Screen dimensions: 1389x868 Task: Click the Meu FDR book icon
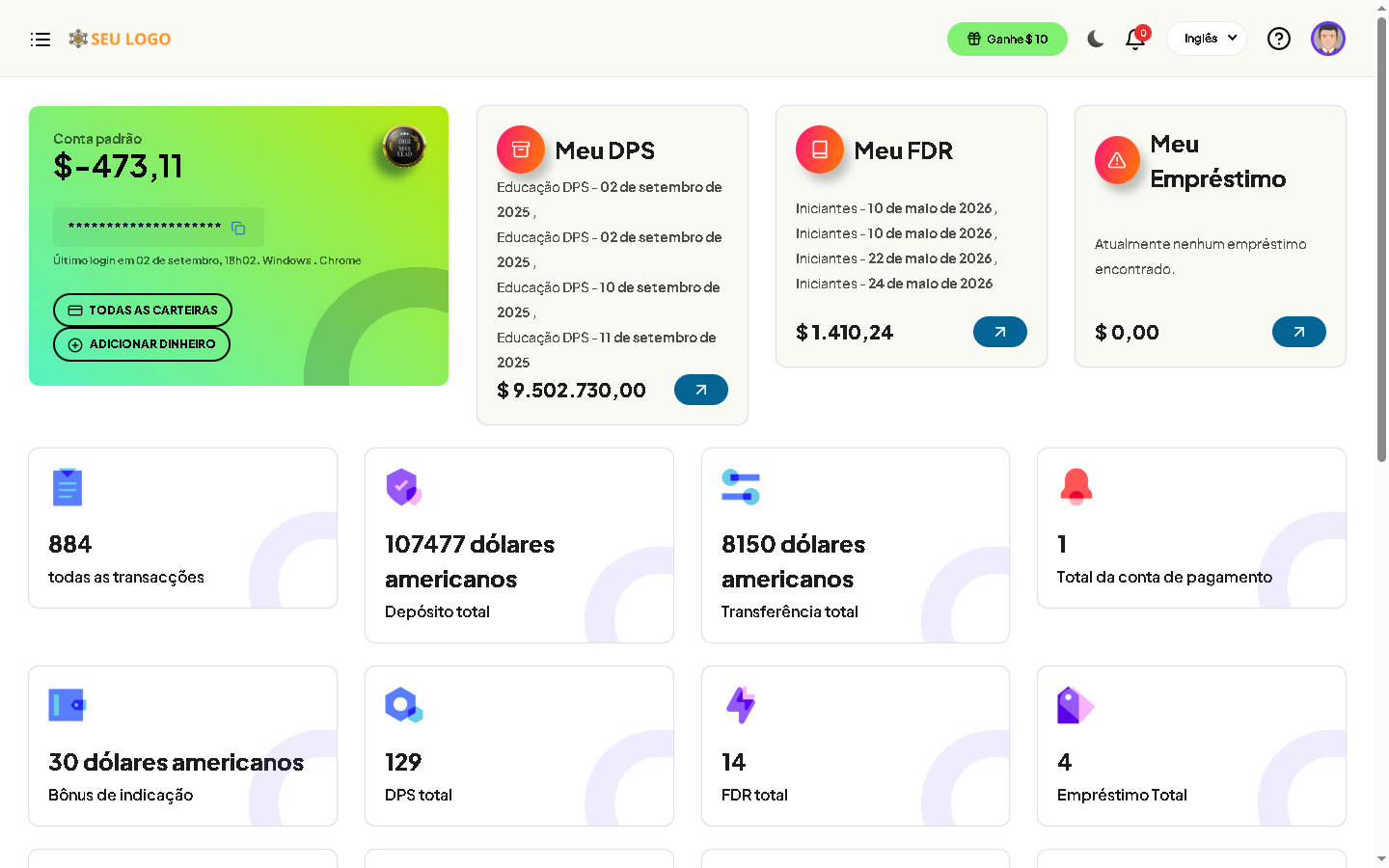click(x=820, y=149)
